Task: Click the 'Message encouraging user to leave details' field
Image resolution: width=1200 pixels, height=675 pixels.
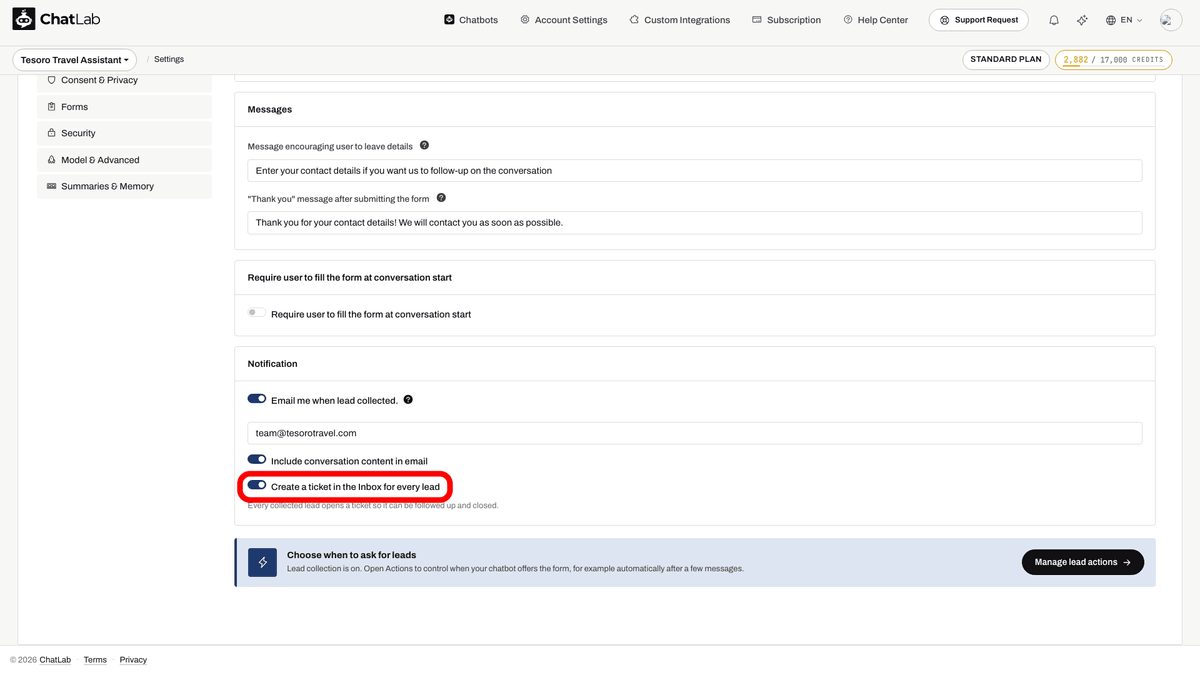Action: (x=695, y=171)
